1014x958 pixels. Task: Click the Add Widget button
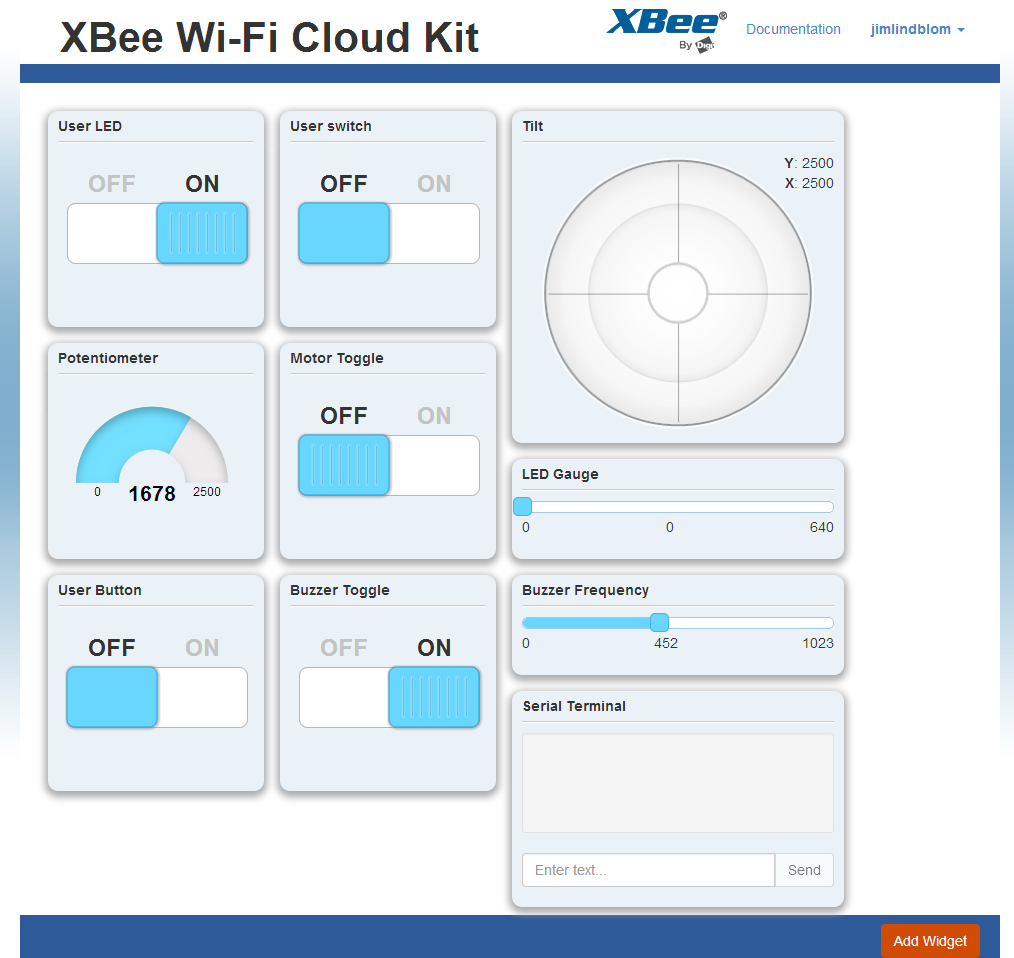click(x=930, y=941)
